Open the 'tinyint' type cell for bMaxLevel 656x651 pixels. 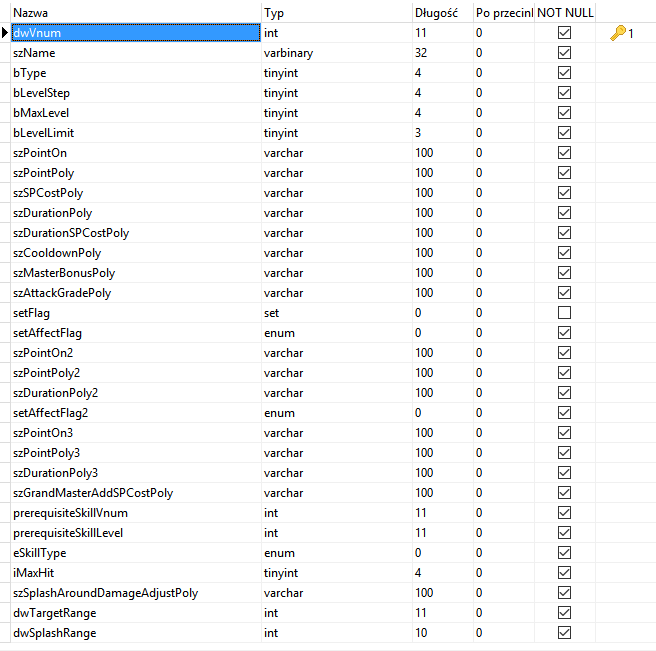(337, 113)
